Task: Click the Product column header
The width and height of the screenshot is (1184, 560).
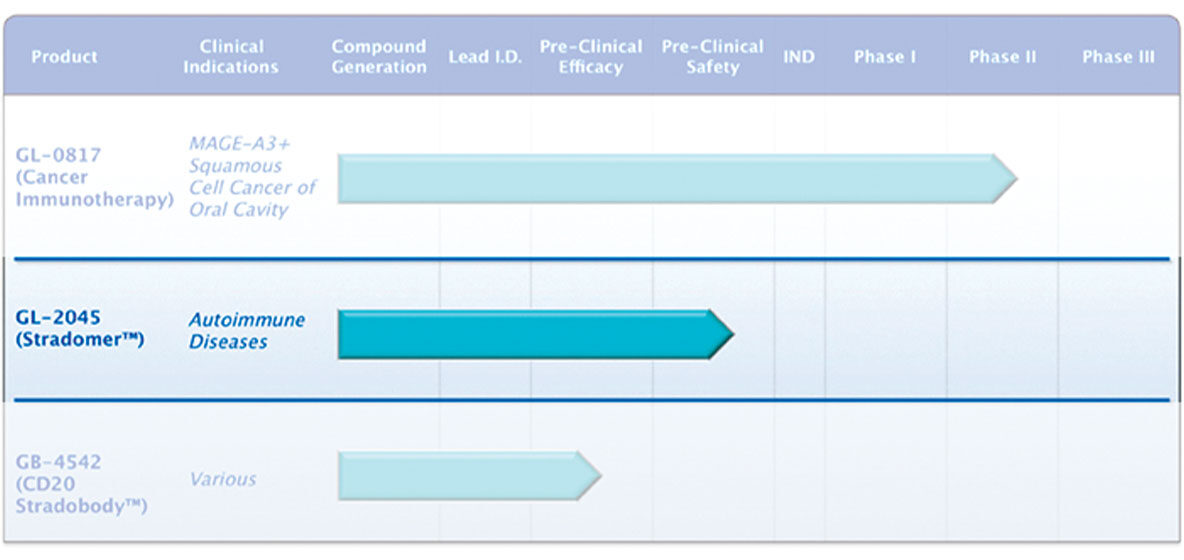Action: (x=64, y=57)
